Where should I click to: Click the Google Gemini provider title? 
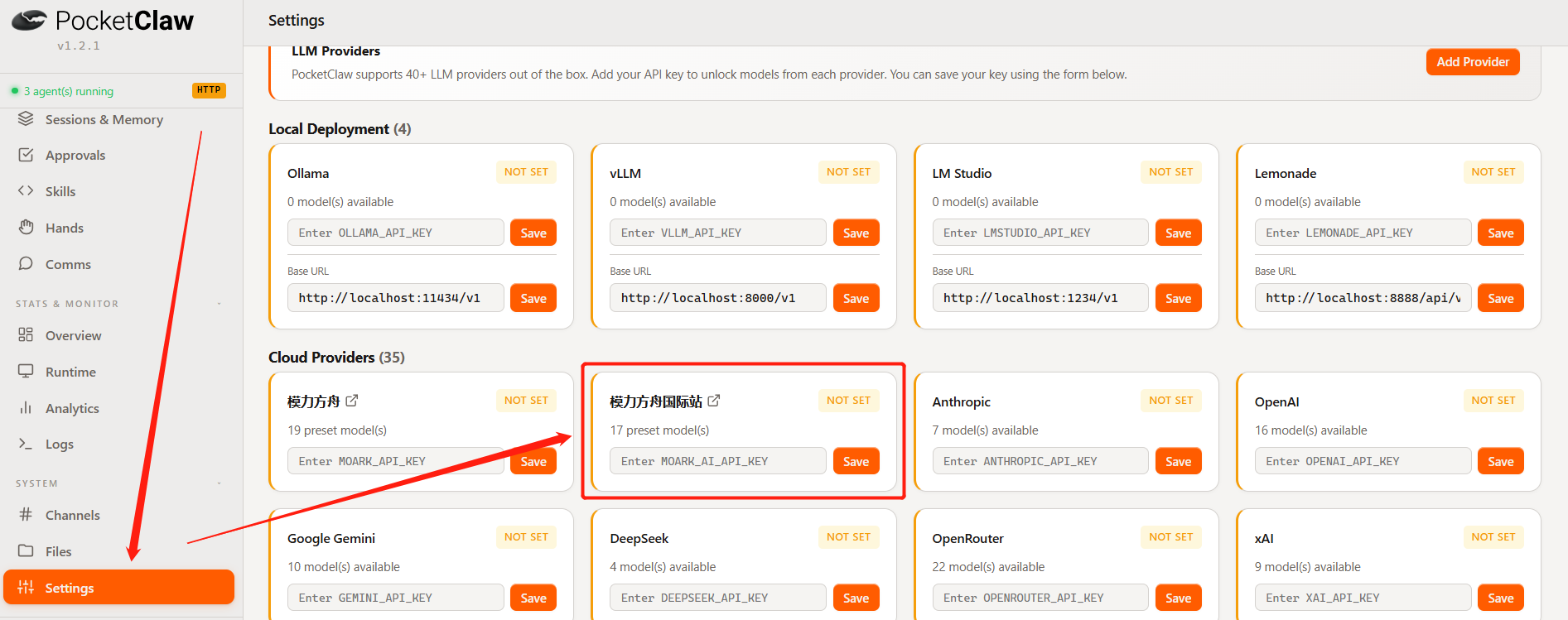(x=331, y=538)
